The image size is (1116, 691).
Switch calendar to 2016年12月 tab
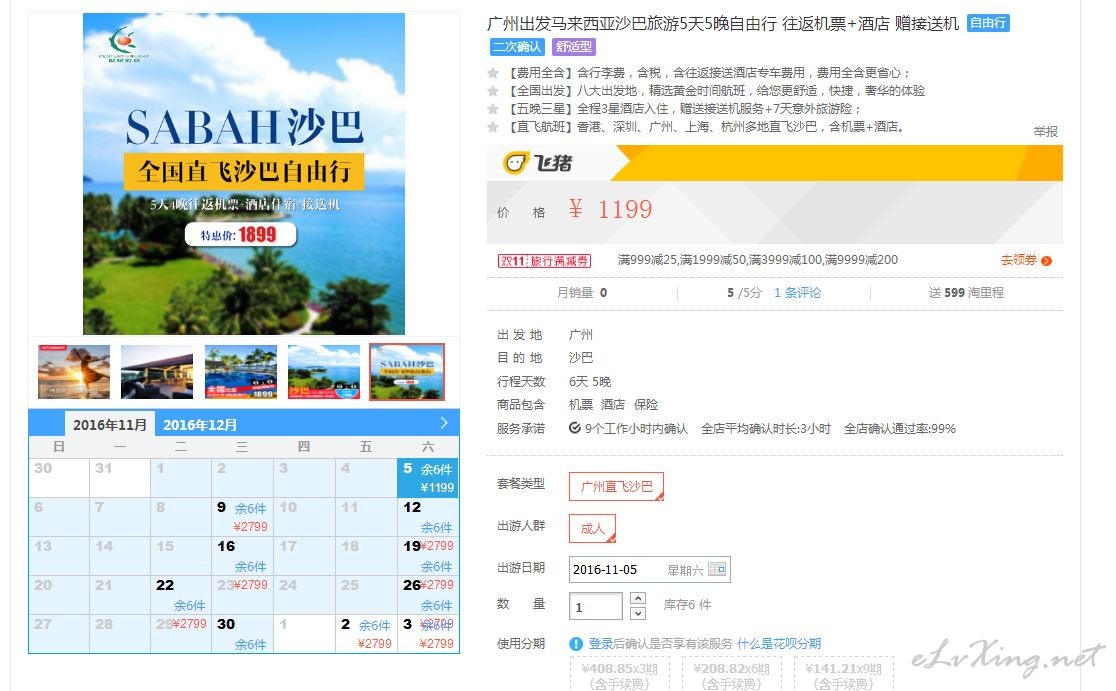(200, 425)
